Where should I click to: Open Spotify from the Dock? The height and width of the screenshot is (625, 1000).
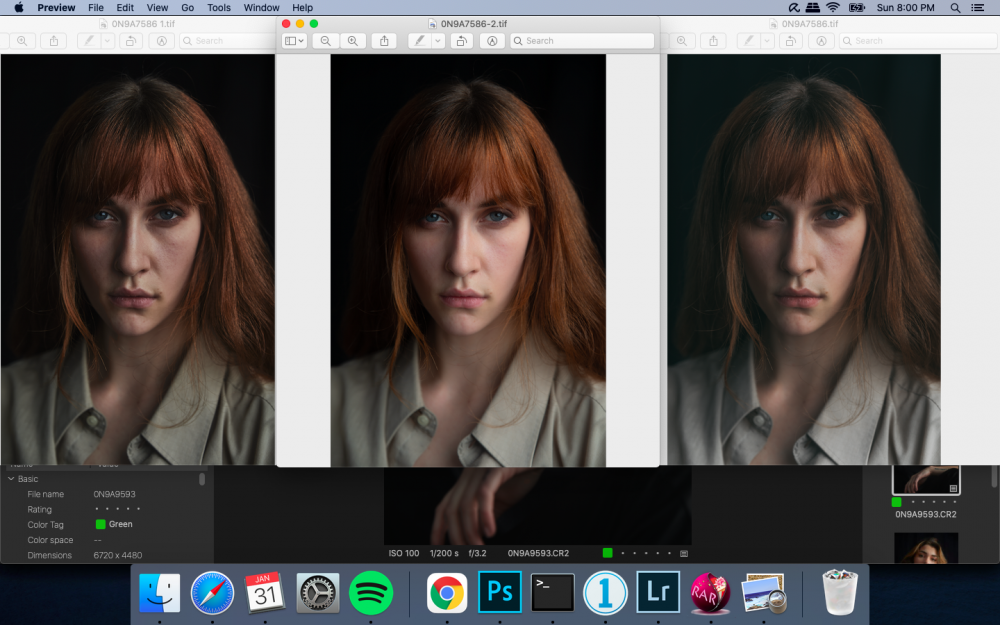pyautogui.click(x=370, y=592)
